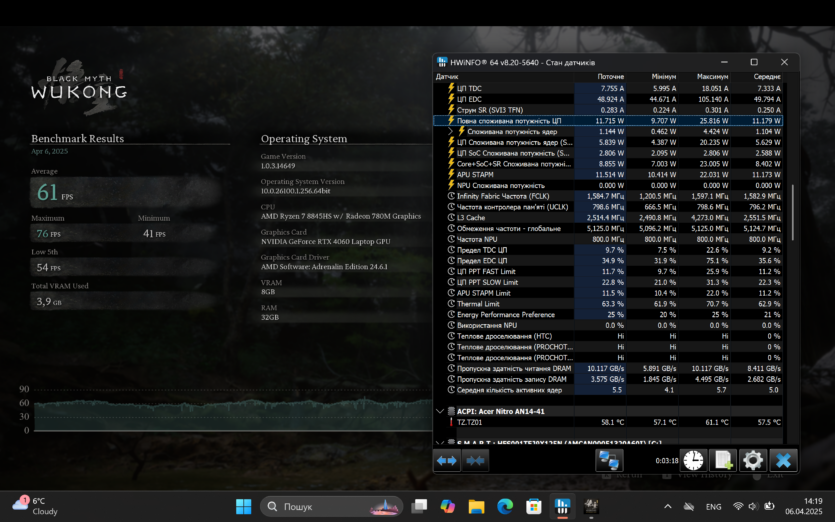Click the collapse columns inward arrows button
Image resolution: width=835 pixels, height=522 pixels.
tap(475, 460)
